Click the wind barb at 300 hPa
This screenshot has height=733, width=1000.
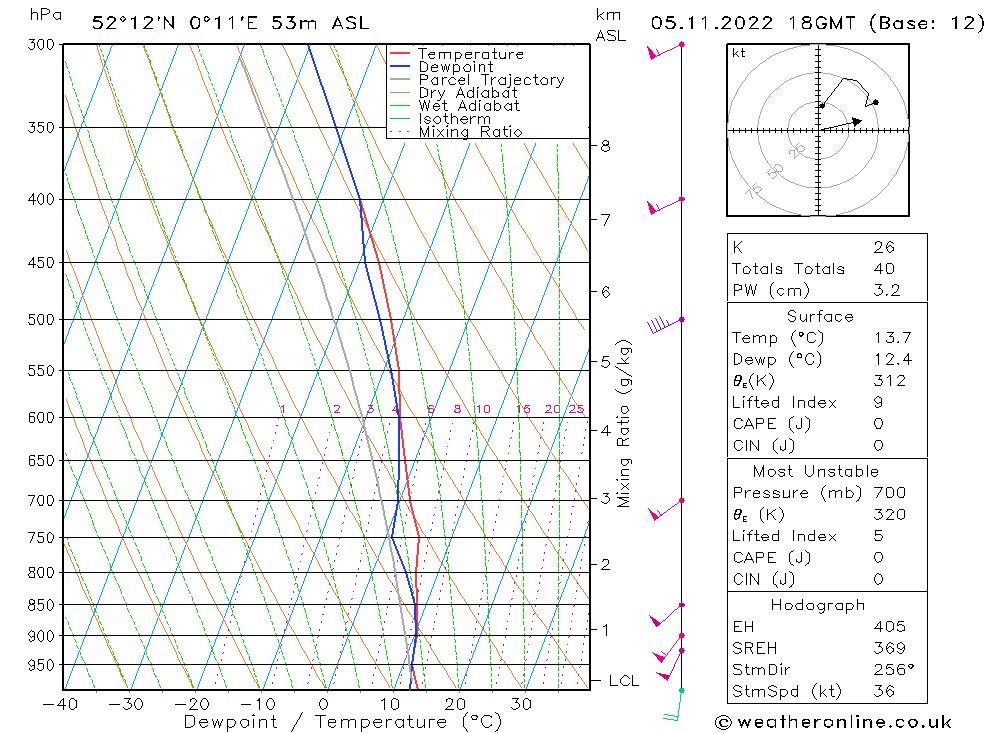coord(665,51)
